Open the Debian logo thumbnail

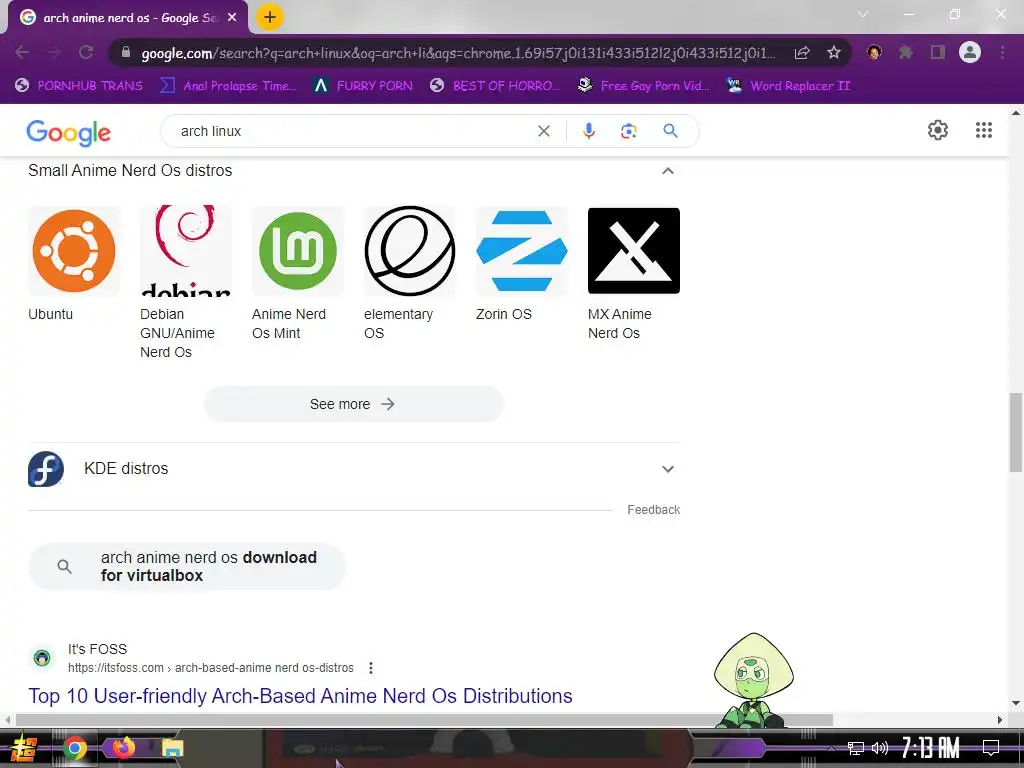[x=186, y=251]
